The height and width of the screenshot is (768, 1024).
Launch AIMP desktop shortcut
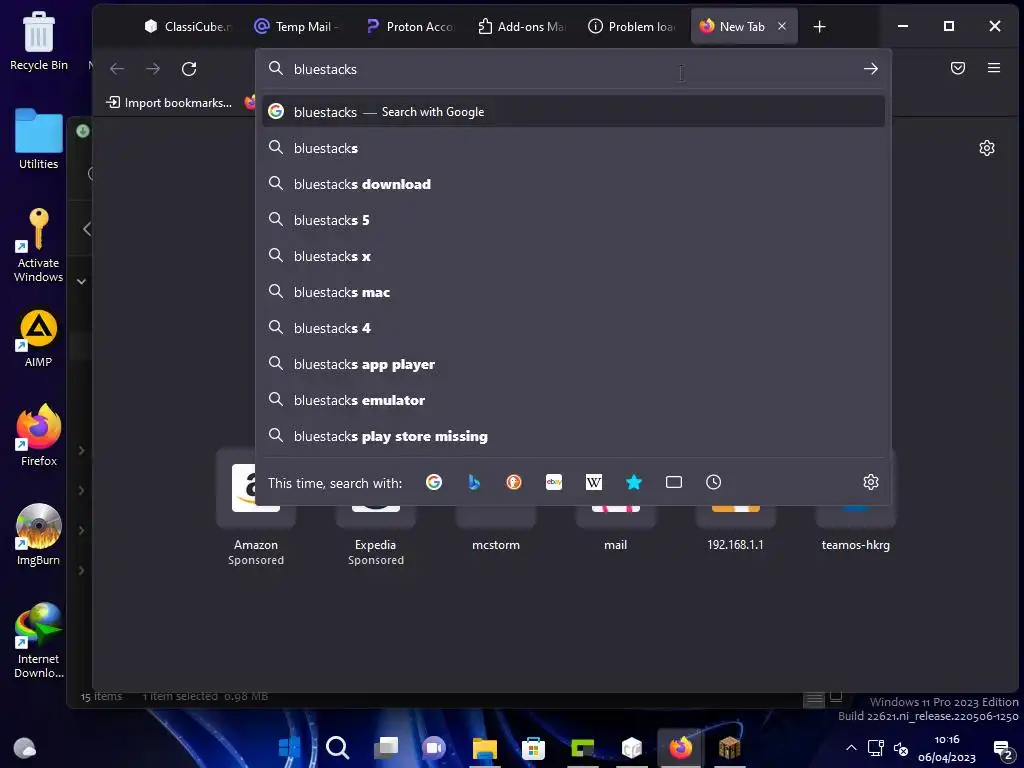[39, 338]
